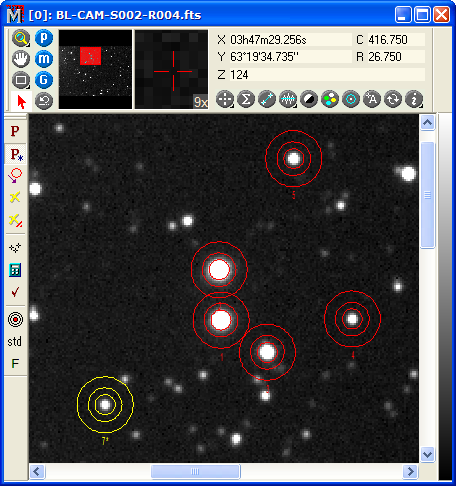Toggle the rectangle region mode button

(x=21, y=80)
